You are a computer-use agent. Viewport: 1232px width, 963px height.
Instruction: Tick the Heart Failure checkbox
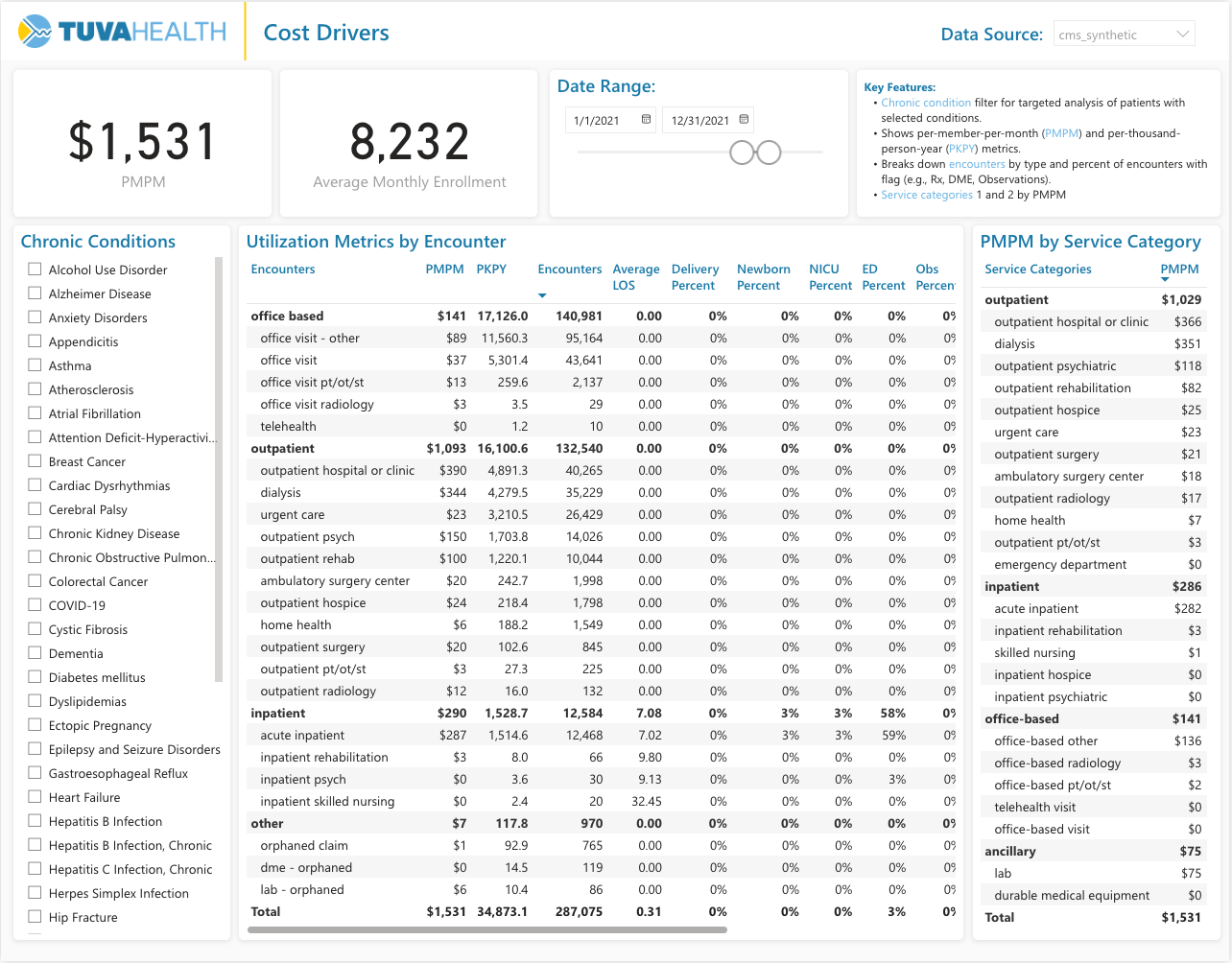pyautogui.click(x=36, y=797)
